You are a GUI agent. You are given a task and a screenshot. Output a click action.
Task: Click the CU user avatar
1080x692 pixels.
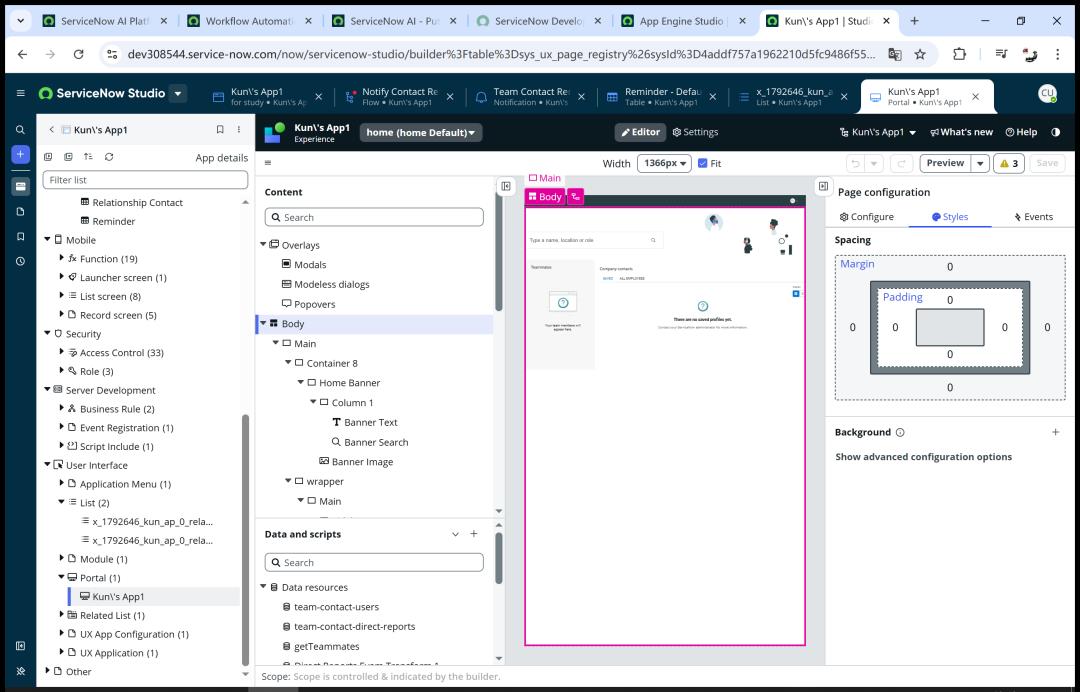(x=1048, y=93)
